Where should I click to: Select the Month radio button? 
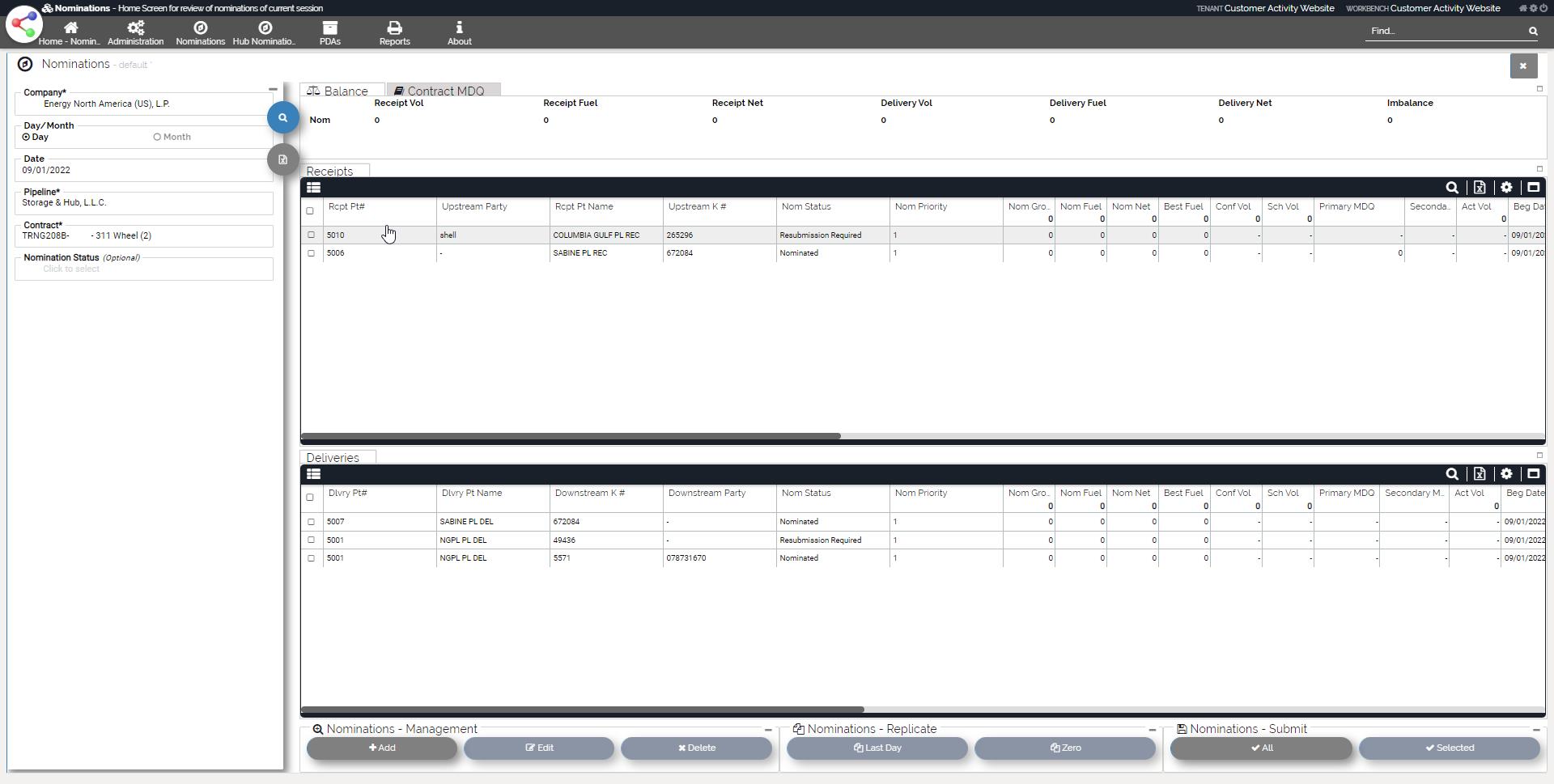tap(157, 138)
